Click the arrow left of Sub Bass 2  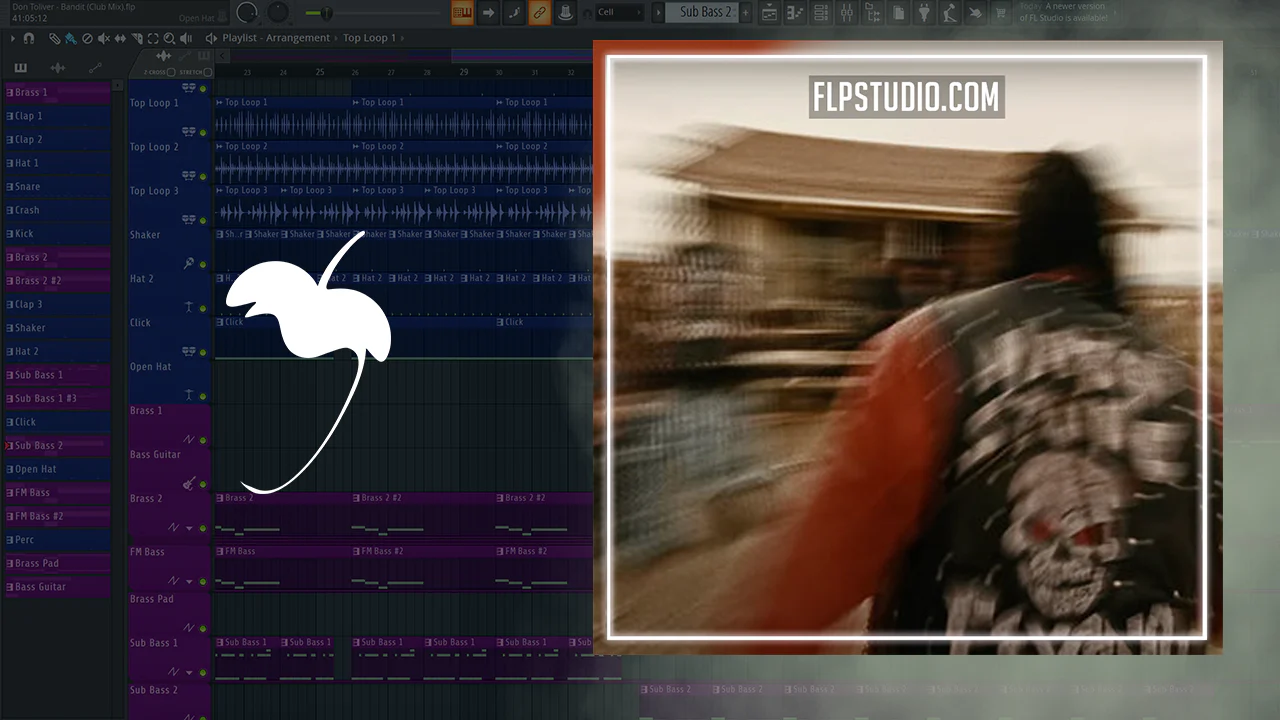tap(658, 13)
